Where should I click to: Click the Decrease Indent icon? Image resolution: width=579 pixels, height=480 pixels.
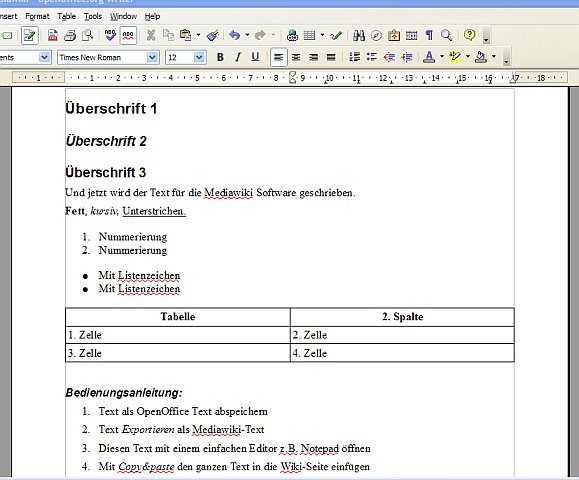click(x=389, y=57)
